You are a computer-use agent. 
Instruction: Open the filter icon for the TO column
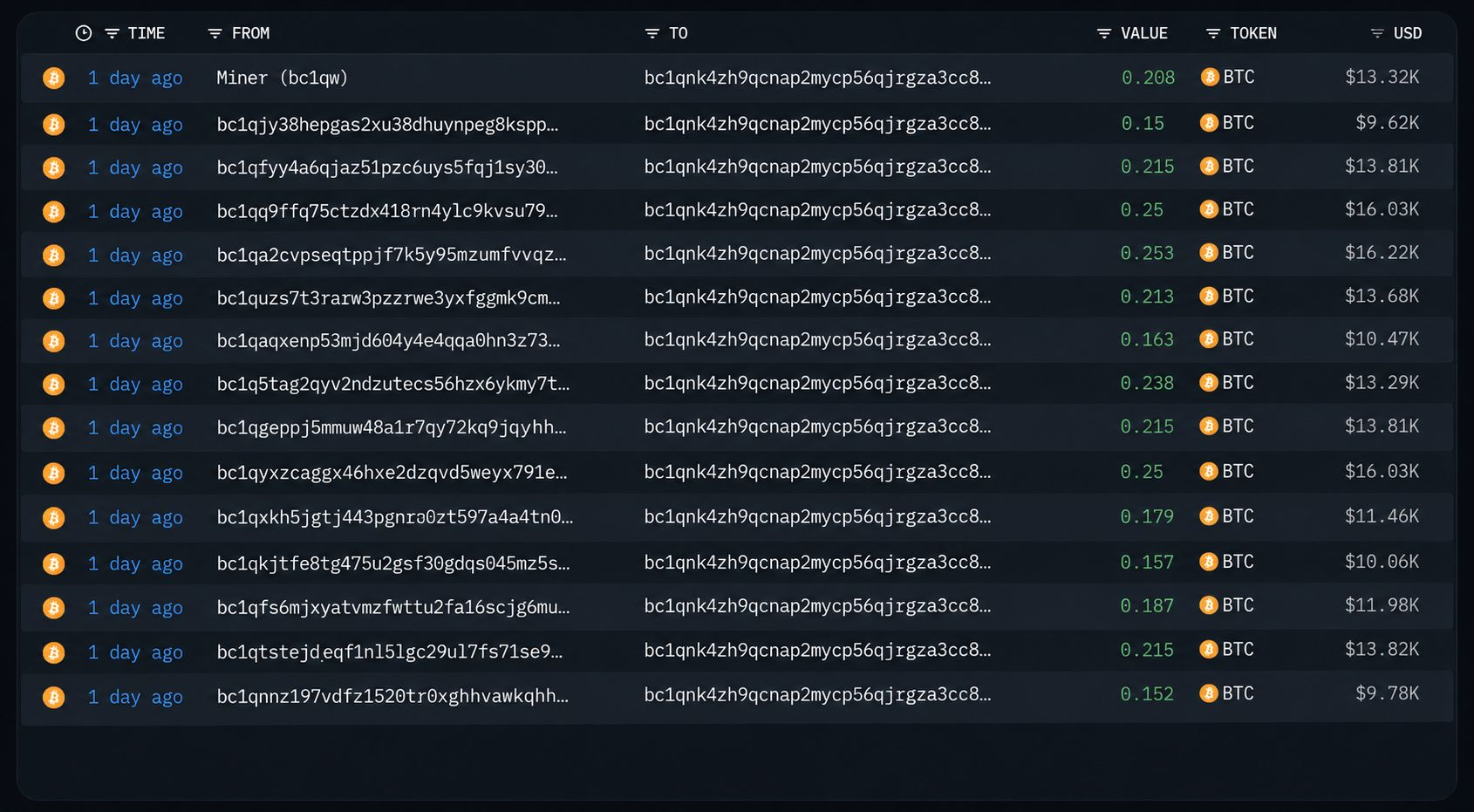652,33
